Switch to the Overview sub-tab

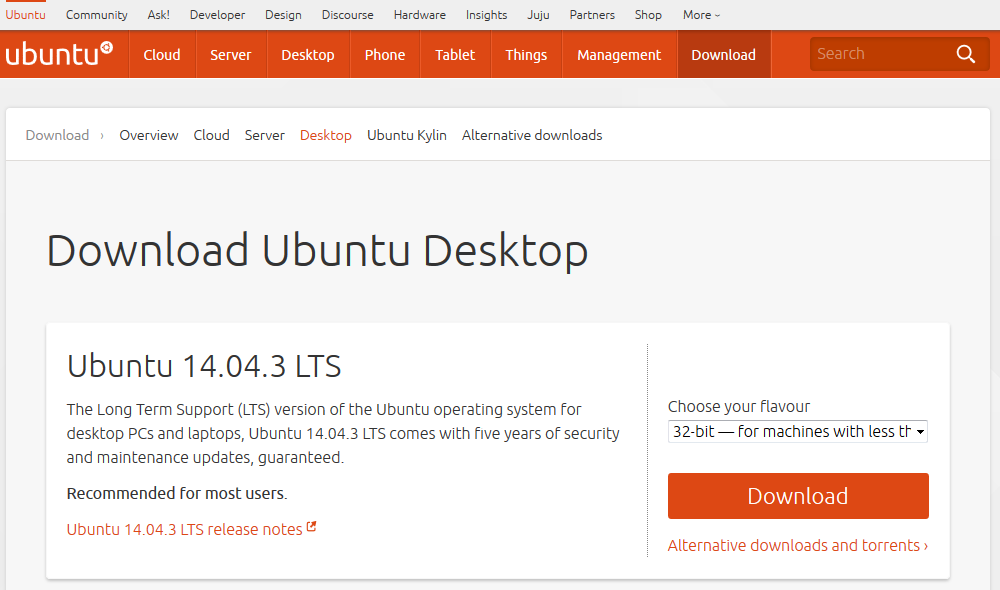[x=149, y=135]
